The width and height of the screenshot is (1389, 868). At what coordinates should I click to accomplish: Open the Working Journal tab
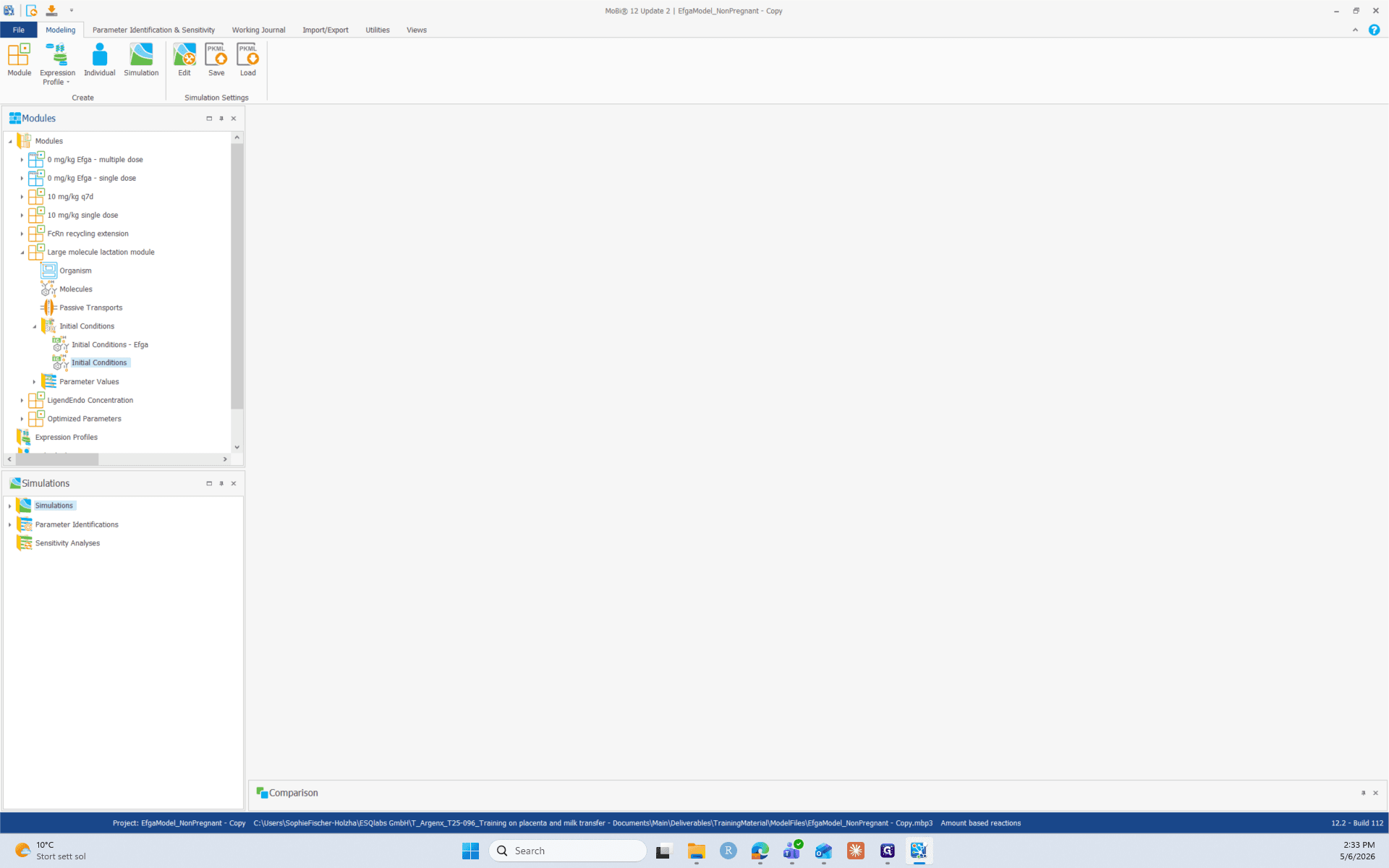[x=258, y=30]
